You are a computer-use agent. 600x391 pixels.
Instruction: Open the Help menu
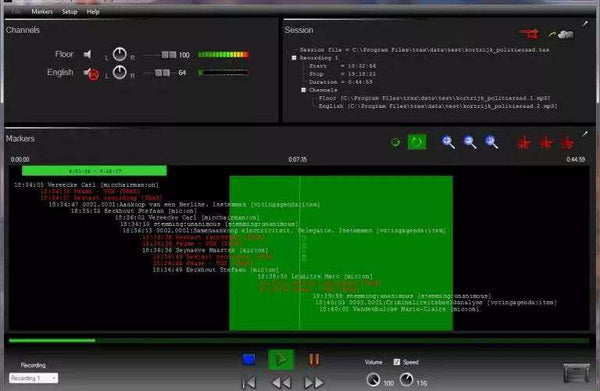pyautogui.click(x=93, y=12)
